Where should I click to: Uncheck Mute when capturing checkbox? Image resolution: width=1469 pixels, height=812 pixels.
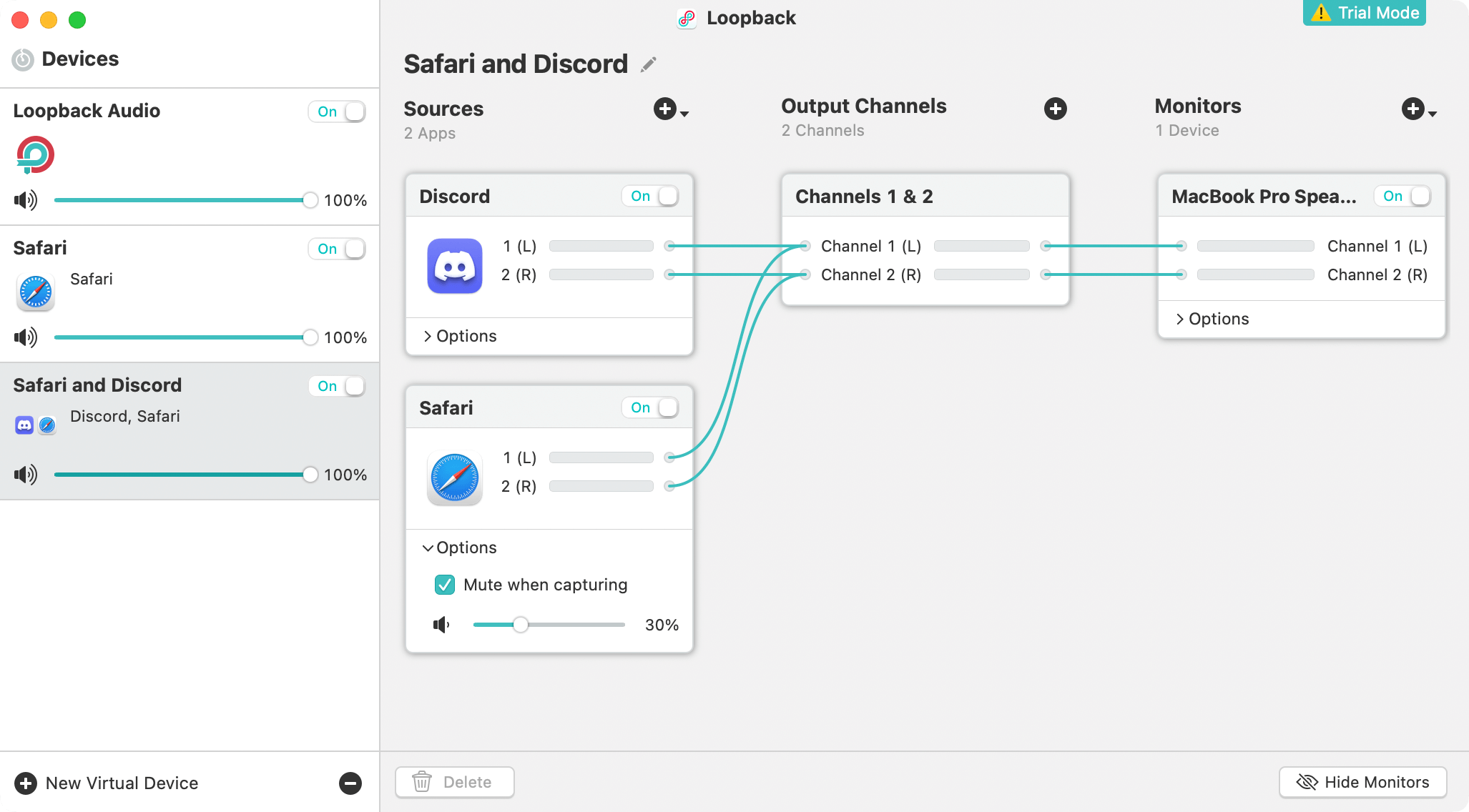click(445, 585)
